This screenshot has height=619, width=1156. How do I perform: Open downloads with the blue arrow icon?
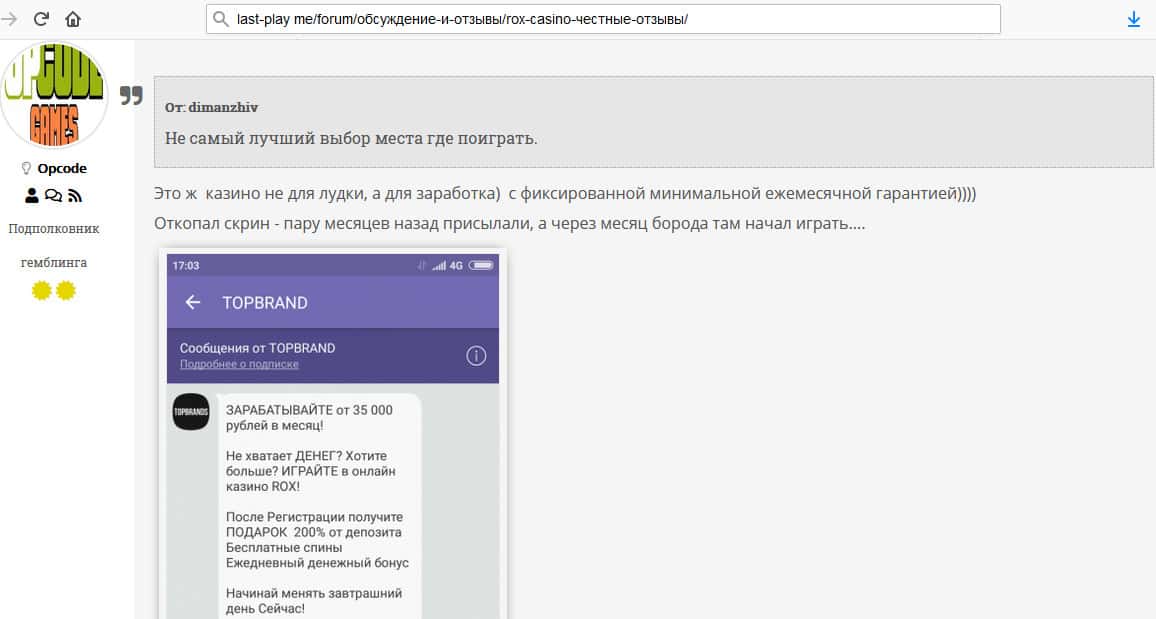[x=1134, y=19]
